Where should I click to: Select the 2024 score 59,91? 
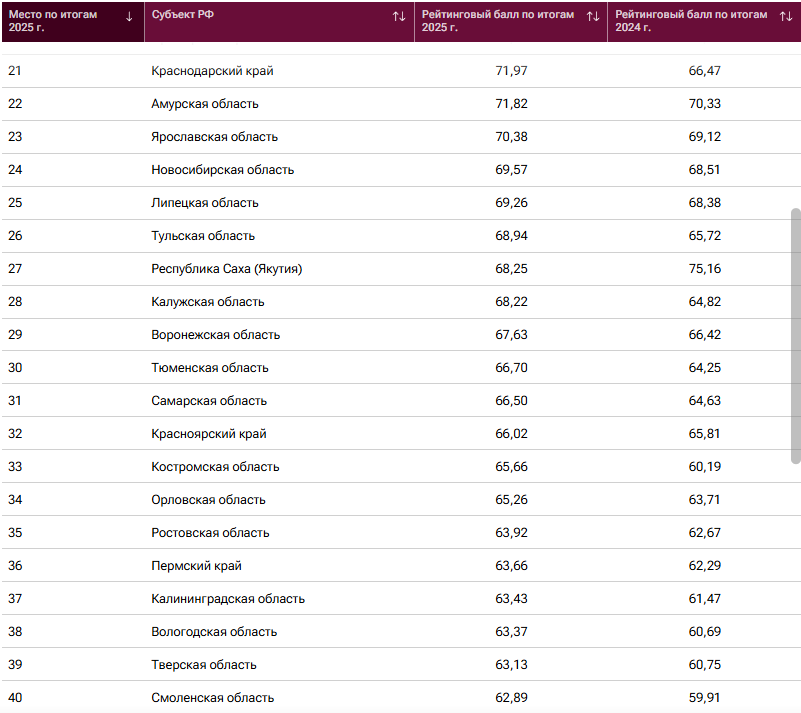tap(704, 698)
